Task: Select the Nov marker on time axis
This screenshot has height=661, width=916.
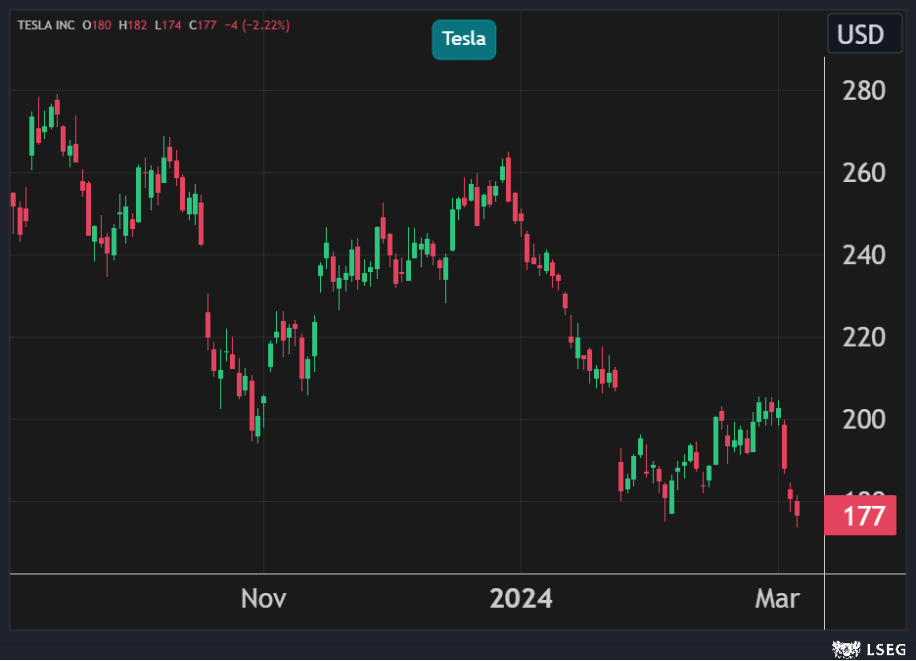Action: point(264,599)
